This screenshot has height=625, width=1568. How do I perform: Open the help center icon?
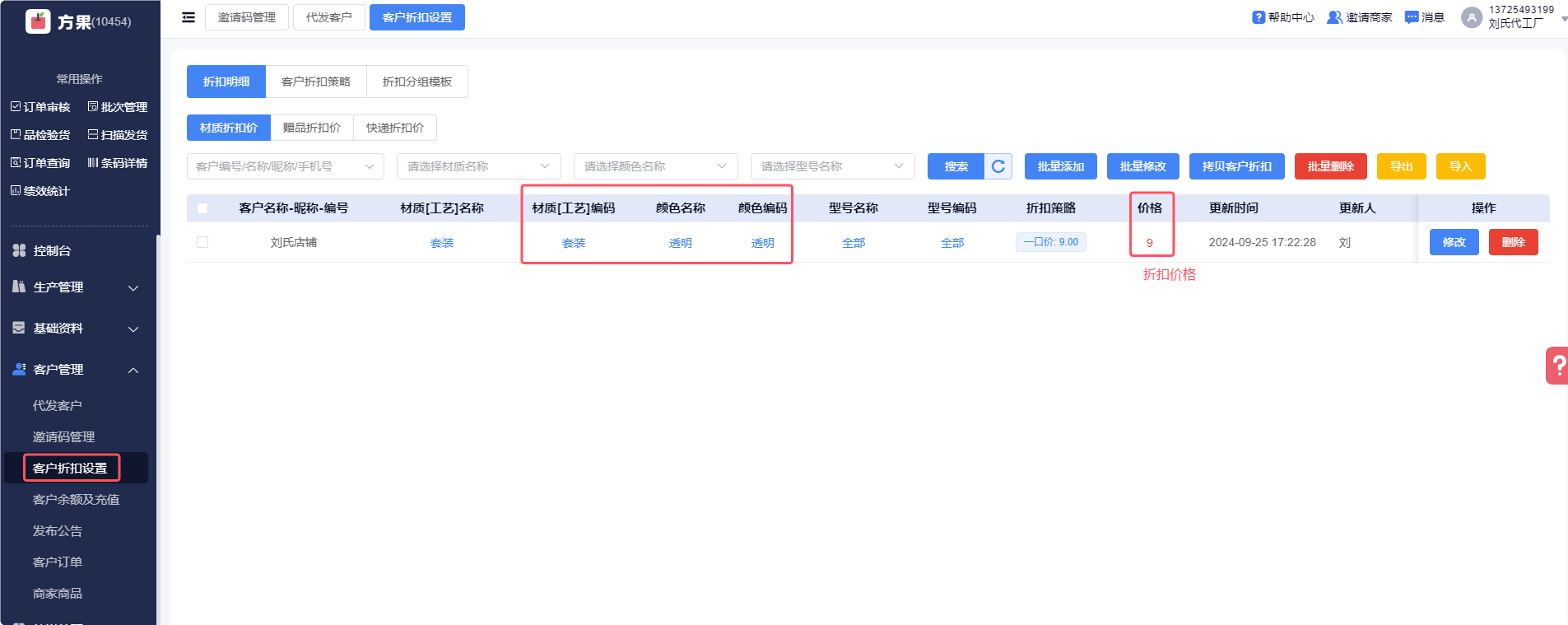pos(1259,17)
